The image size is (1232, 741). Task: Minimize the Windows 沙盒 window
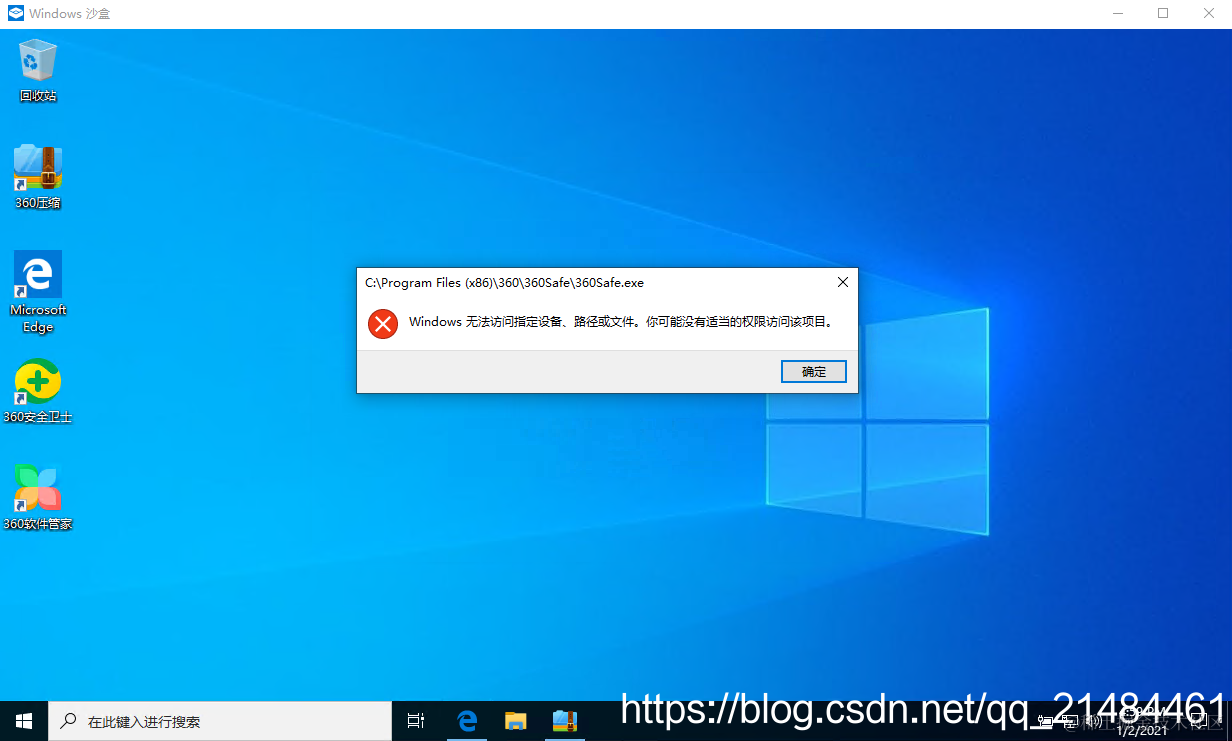click(1117, 13)
